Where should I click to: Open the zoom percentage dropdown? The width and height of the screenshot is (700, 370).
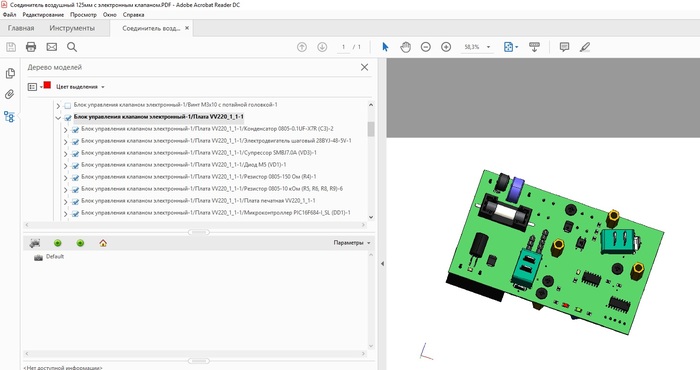tap(488, 47)
